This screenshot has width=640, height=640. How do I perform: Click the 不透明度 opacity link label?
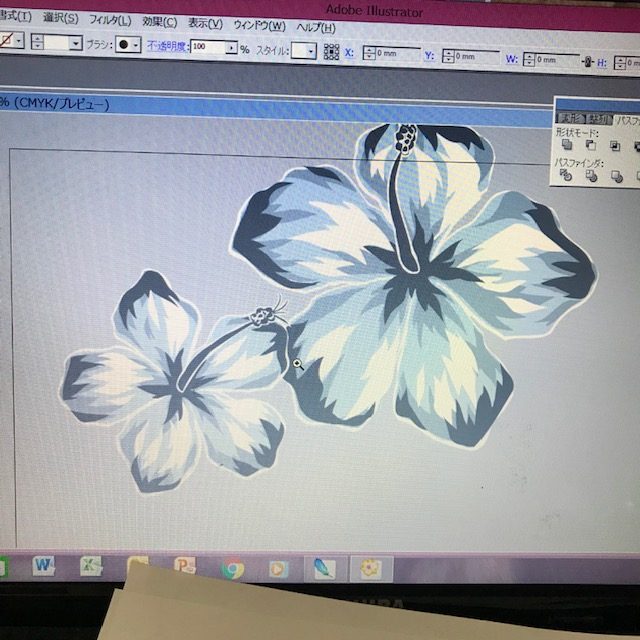[167, 46]
